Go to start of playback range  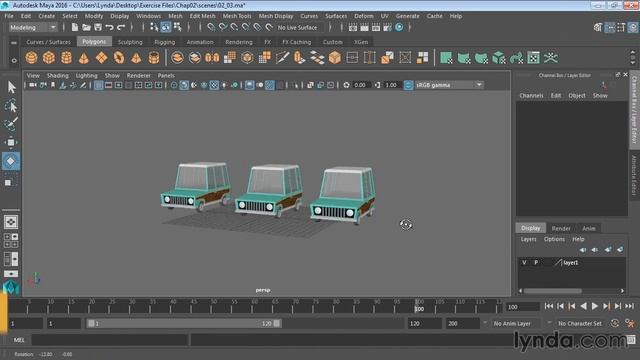tap(549, 306)
